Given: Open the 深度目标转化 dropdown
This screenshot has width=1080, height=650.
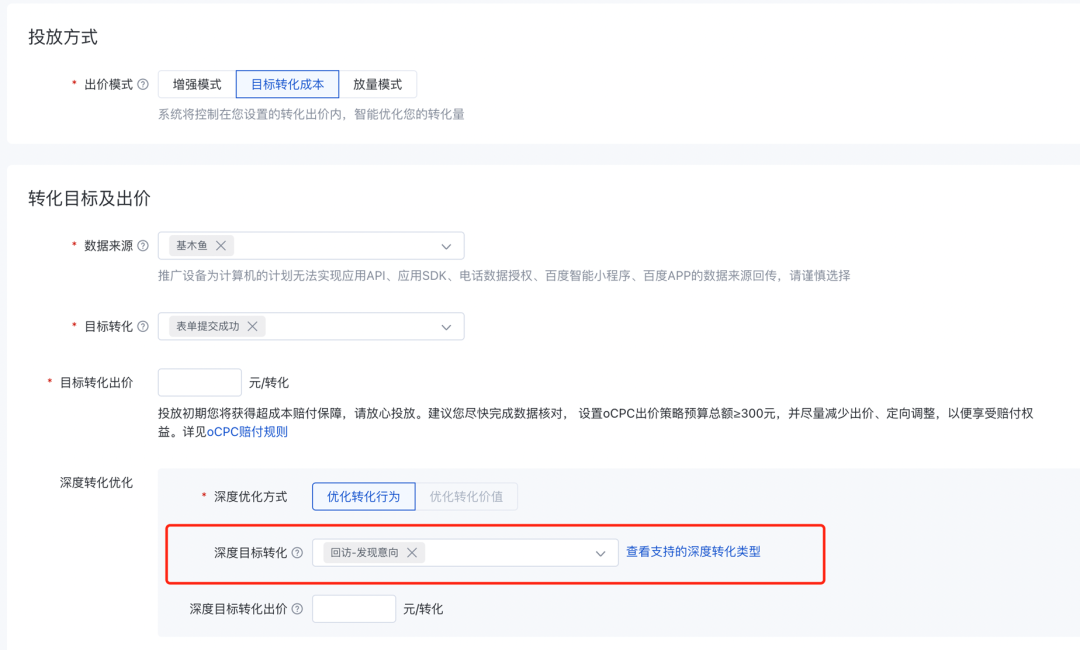Looking at the screenshot, I should tap(599, 551).
